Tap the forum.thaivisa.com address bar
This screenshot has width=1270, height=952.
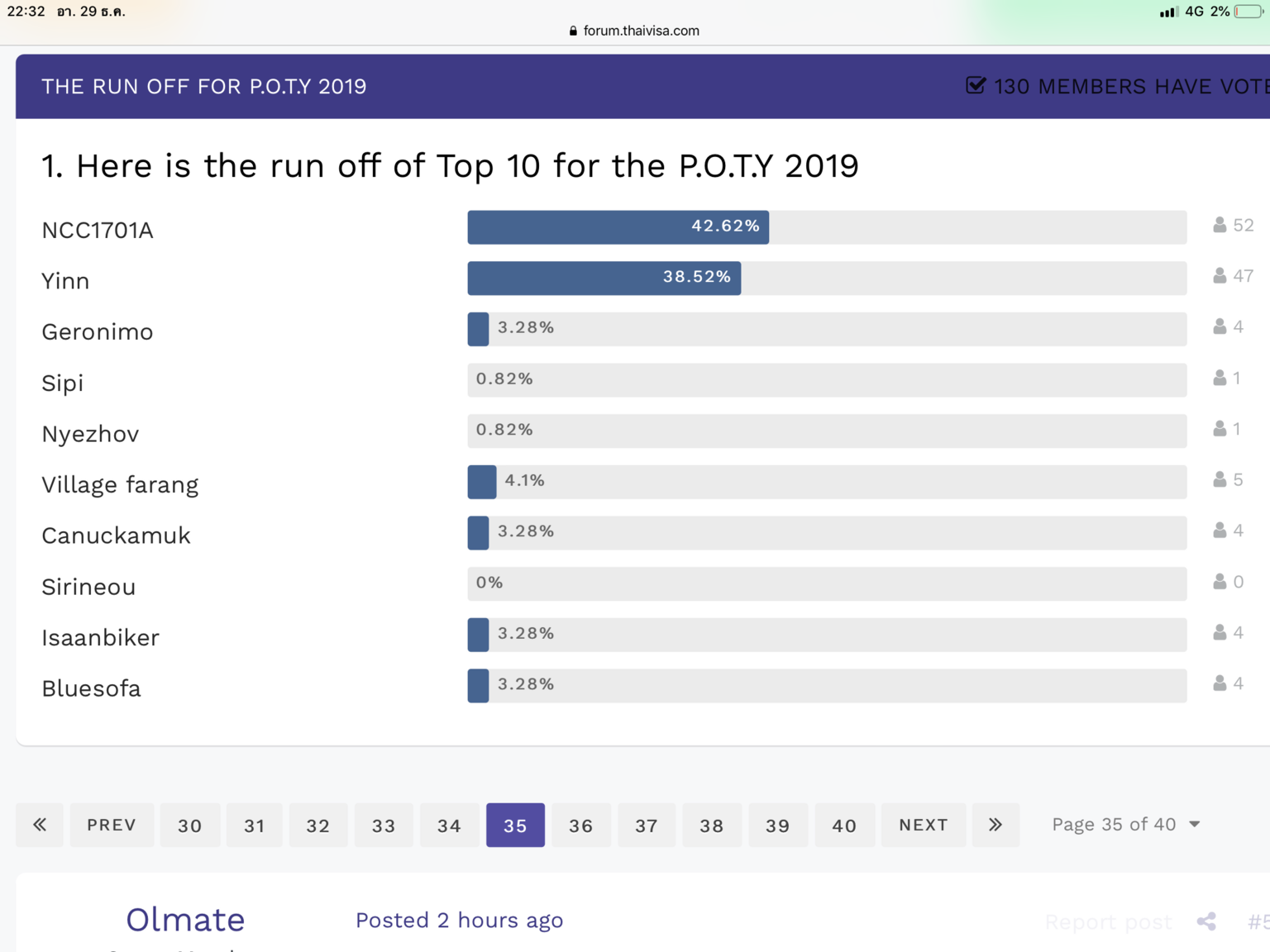[634, 31]
